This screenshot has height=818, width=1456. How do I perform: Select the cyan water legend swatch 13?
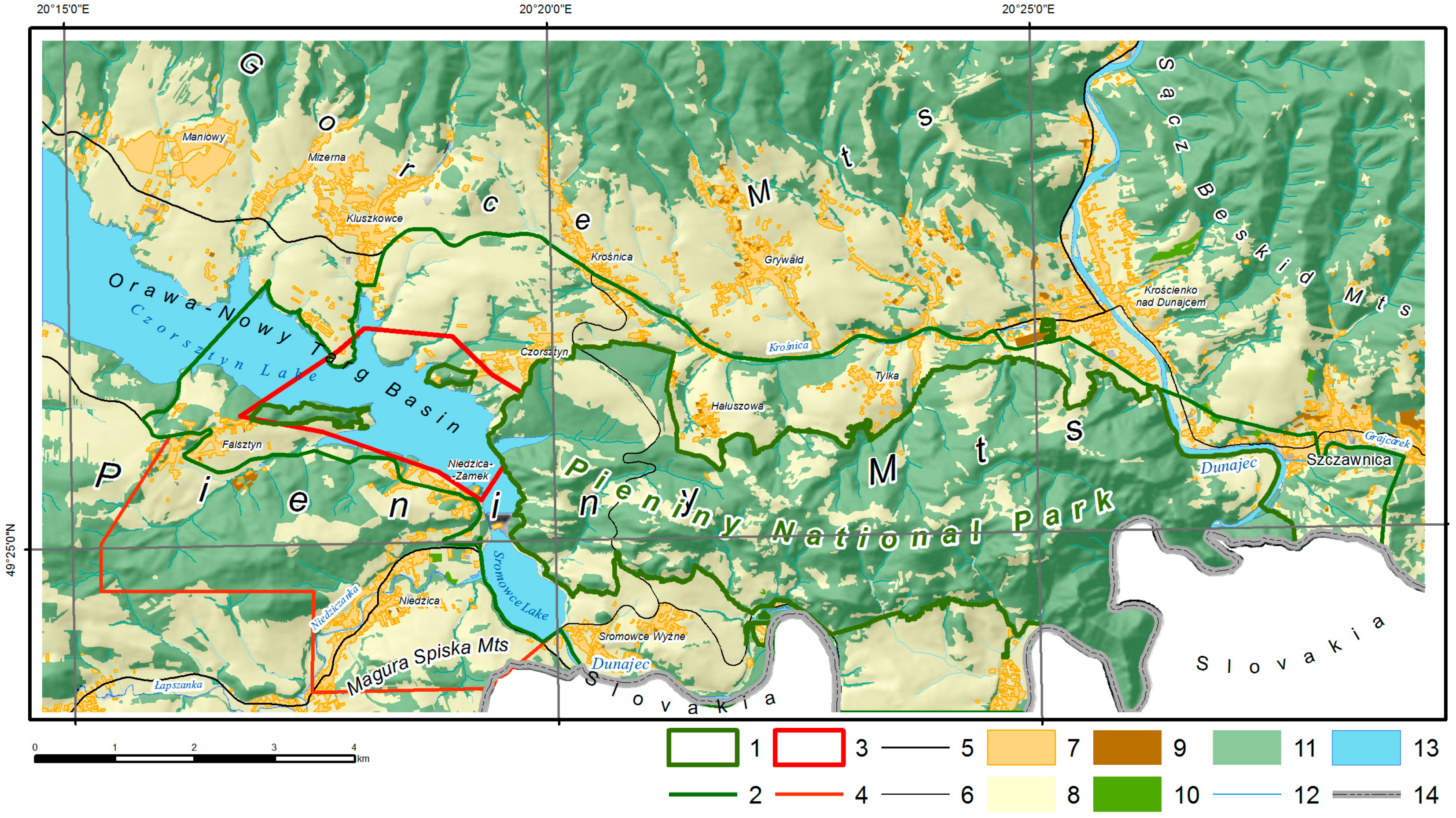tap(1366, 747)
